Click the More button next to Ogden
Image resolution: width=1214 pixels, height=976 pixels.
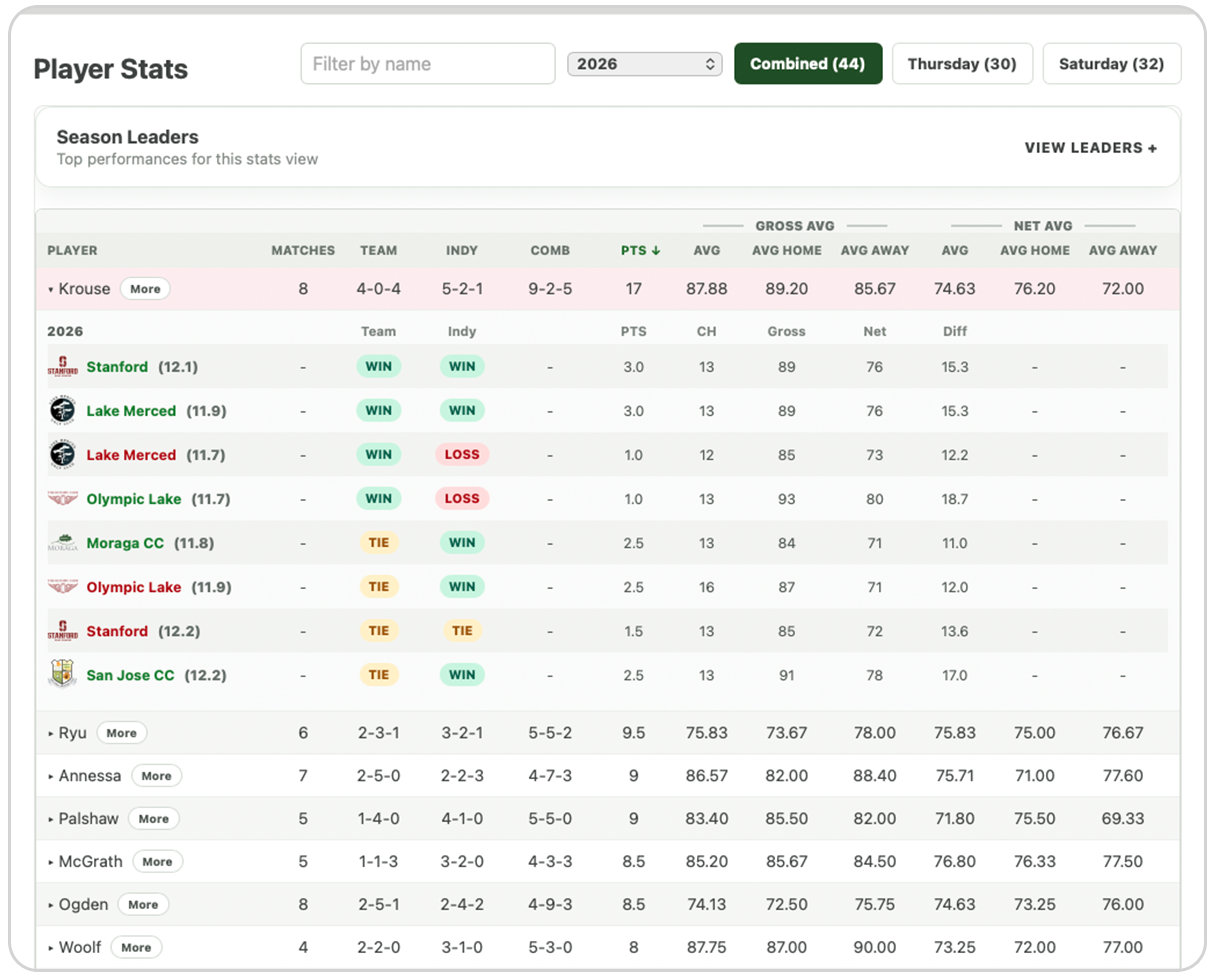pyautogui.click(x=143, y=905)
